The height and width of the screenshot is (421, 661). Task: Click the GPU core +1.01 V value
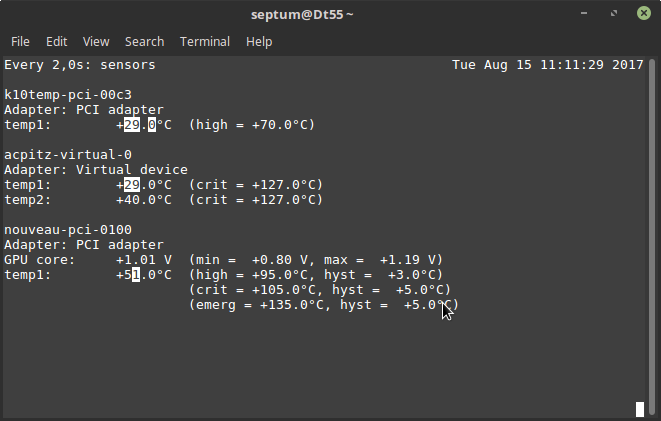pyautogui.click(x=144, y=260)
